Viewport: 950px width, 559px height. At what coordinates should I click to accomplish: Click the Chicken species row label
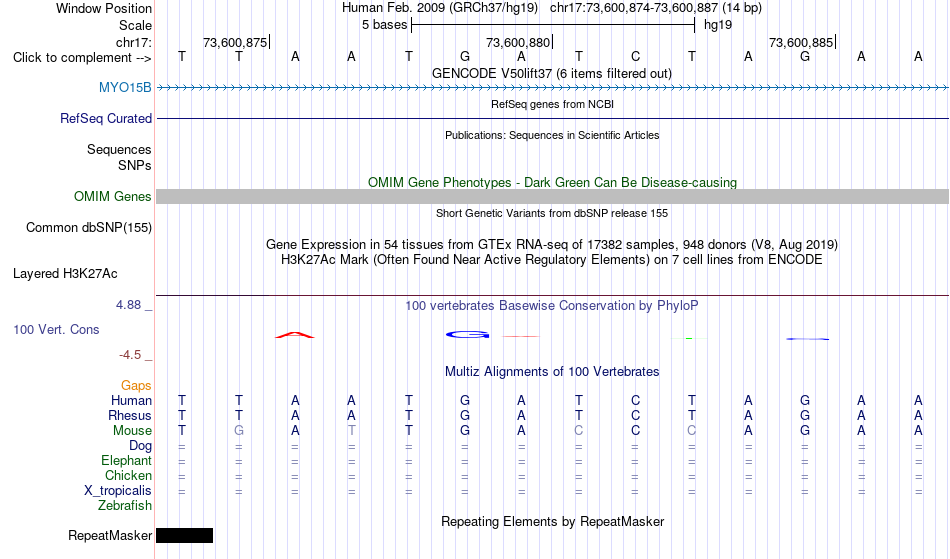(128, 476)
